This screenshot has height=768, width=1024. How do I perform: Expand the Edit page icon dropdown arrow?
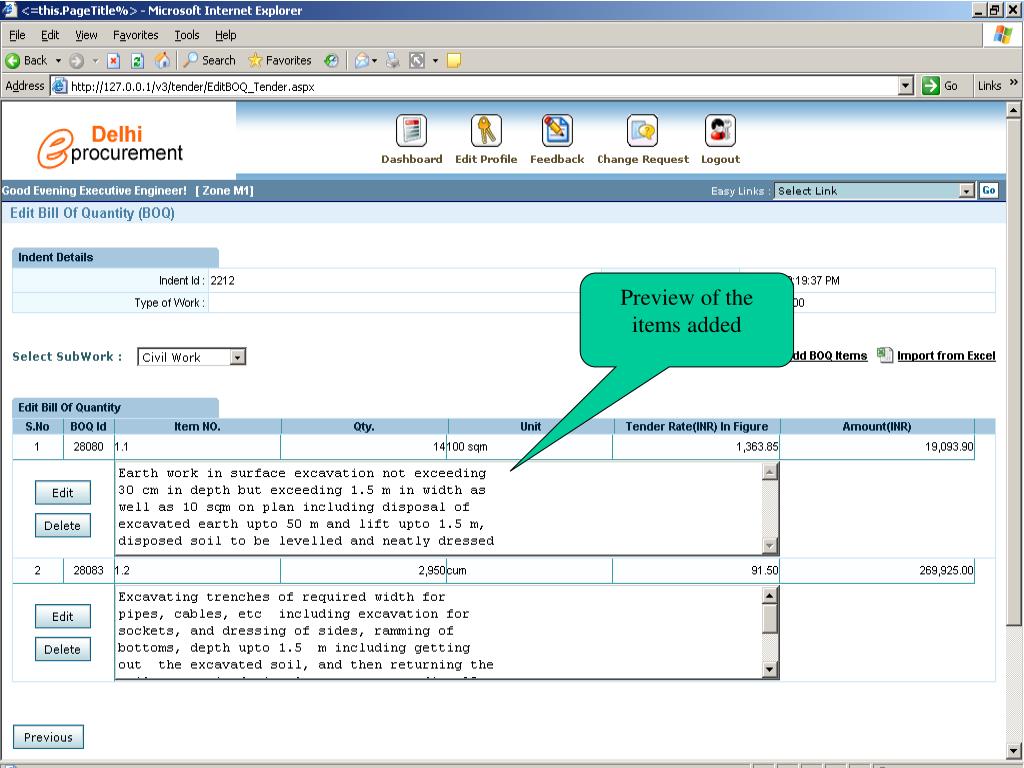click(435, 61)
